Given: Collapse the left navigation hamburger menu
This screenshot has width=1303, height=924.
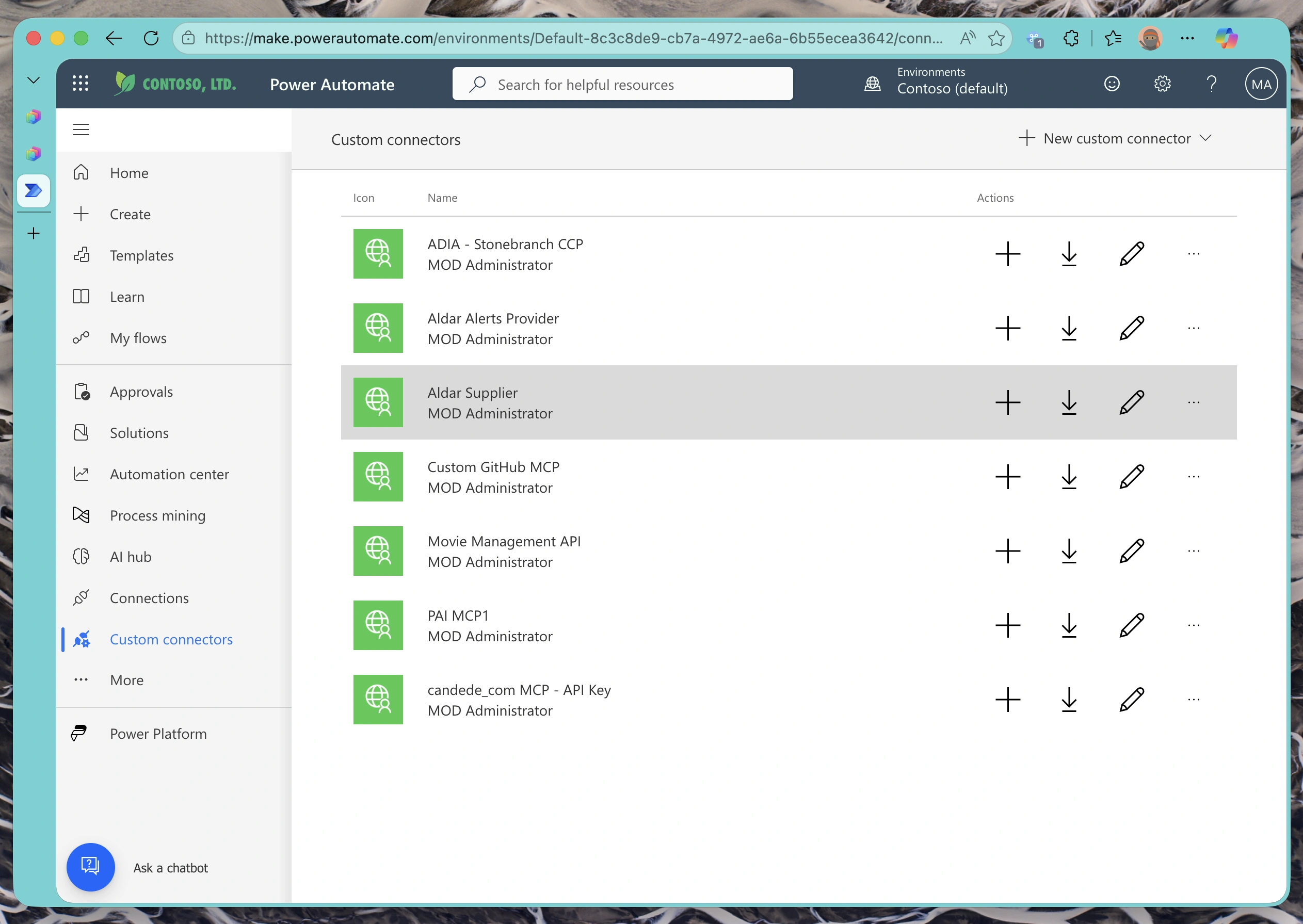Looking at the screenshot, I should click(81, 129).
